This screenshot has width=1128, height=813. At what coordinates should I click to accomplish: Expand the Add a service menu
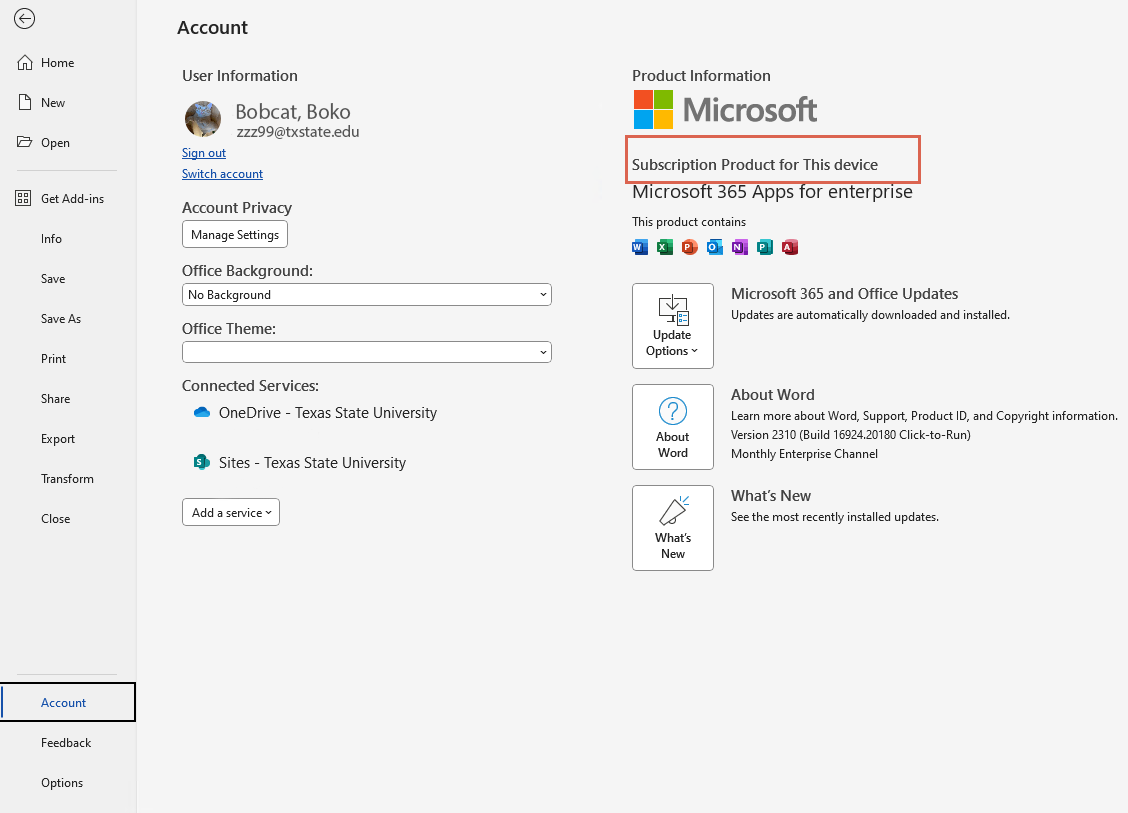231,513
